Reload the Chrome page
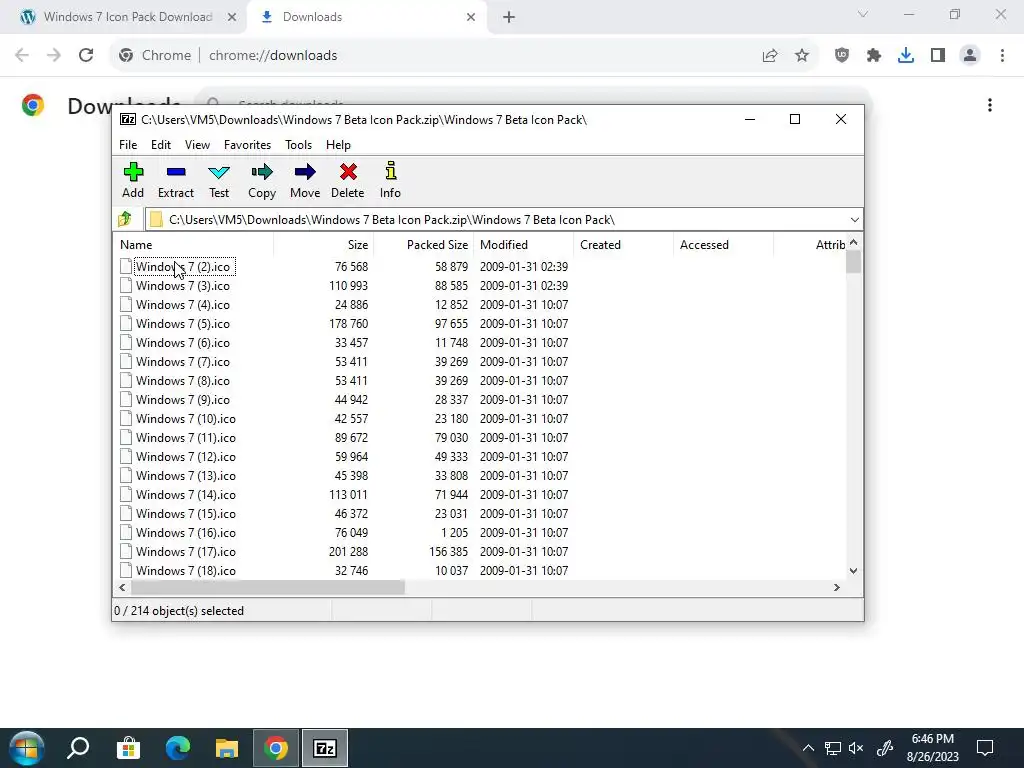The width and height of the screenshot is (1024, 768). (86, 56)
